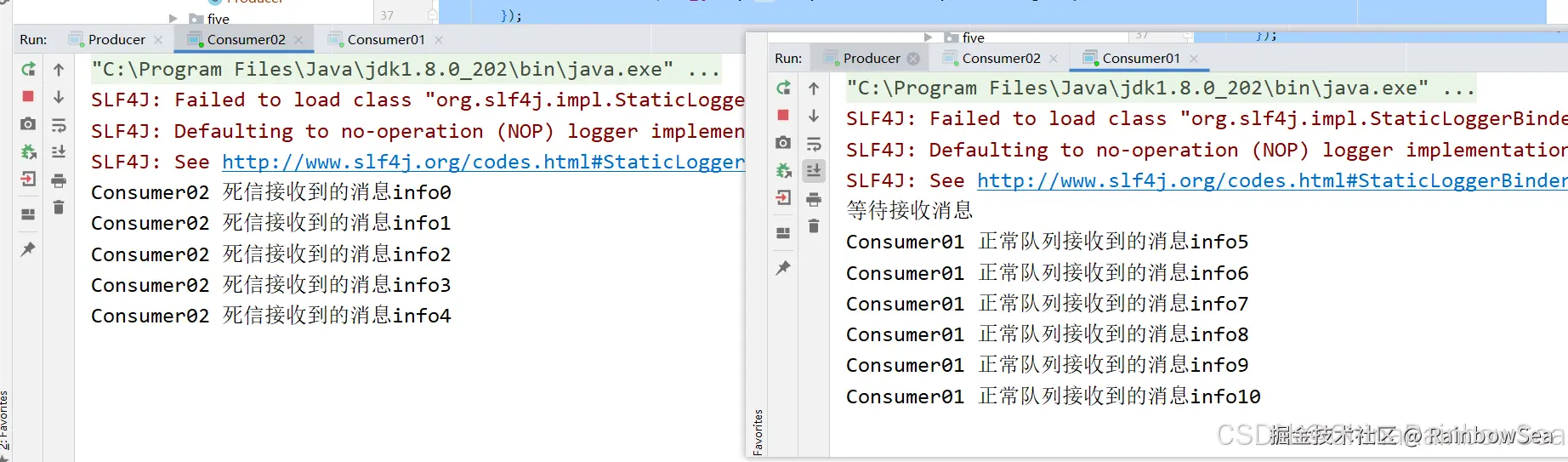Rerun Consumer01 in the right Run window
The width and height of the screenshot is (1568, 462).
coord(783,88)
